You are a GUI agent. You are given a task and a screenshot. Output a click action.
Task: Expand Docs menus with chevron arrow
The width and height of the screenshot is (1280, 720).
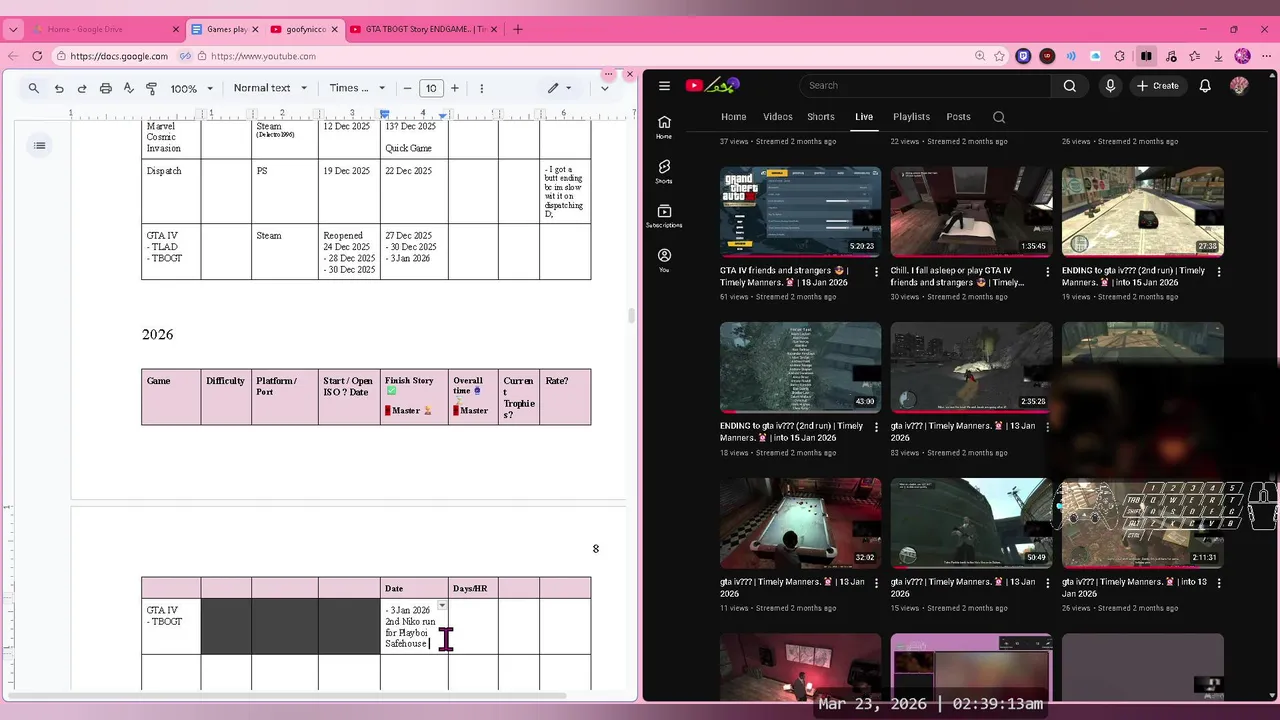coord(604,88)
